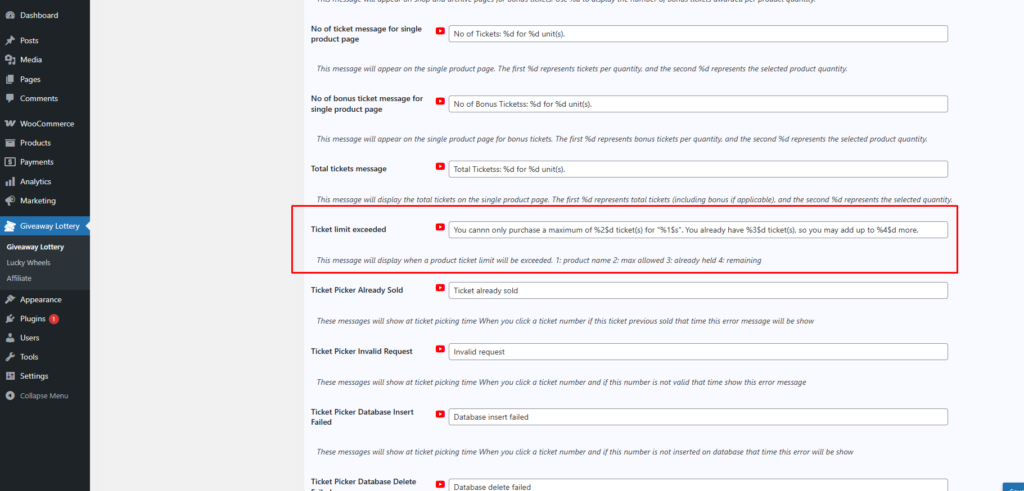Viewport: 1024px width, 491px height.
Task: Open the Dashboard page
Action: click(x=38, y=15)
